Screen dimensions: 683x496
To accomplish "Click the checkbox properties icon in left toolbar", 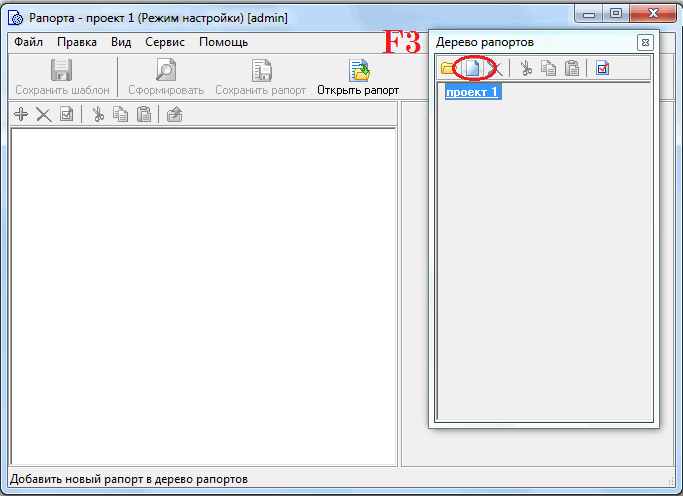I will click(67, 115).
